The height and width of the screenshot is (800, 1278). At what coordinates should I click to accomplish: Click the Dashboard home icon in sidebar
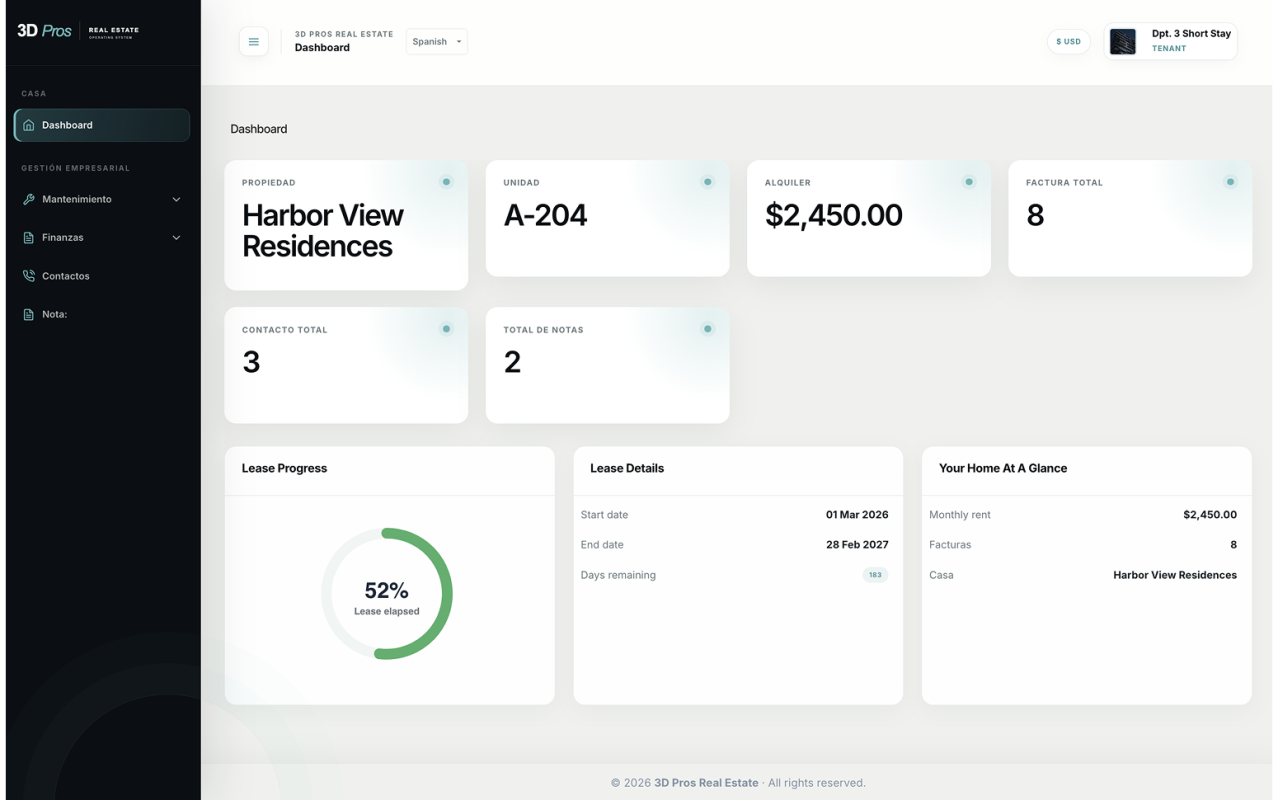pyautogui.click(x=29, y=125)
